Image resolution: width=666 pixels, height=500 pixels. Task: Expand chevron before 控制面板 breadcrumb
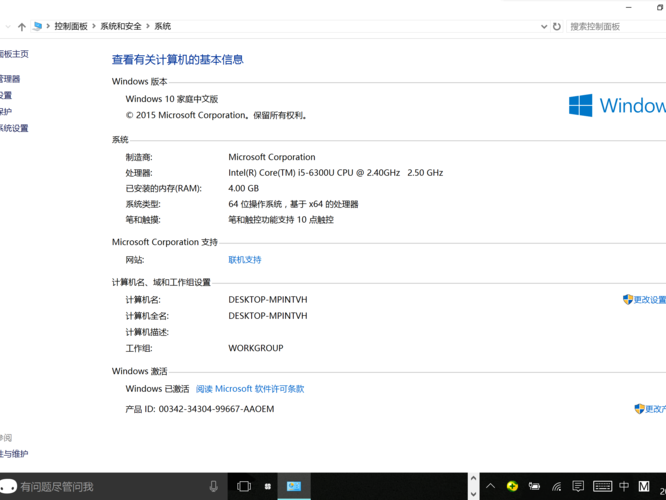(x=48, y=26)
